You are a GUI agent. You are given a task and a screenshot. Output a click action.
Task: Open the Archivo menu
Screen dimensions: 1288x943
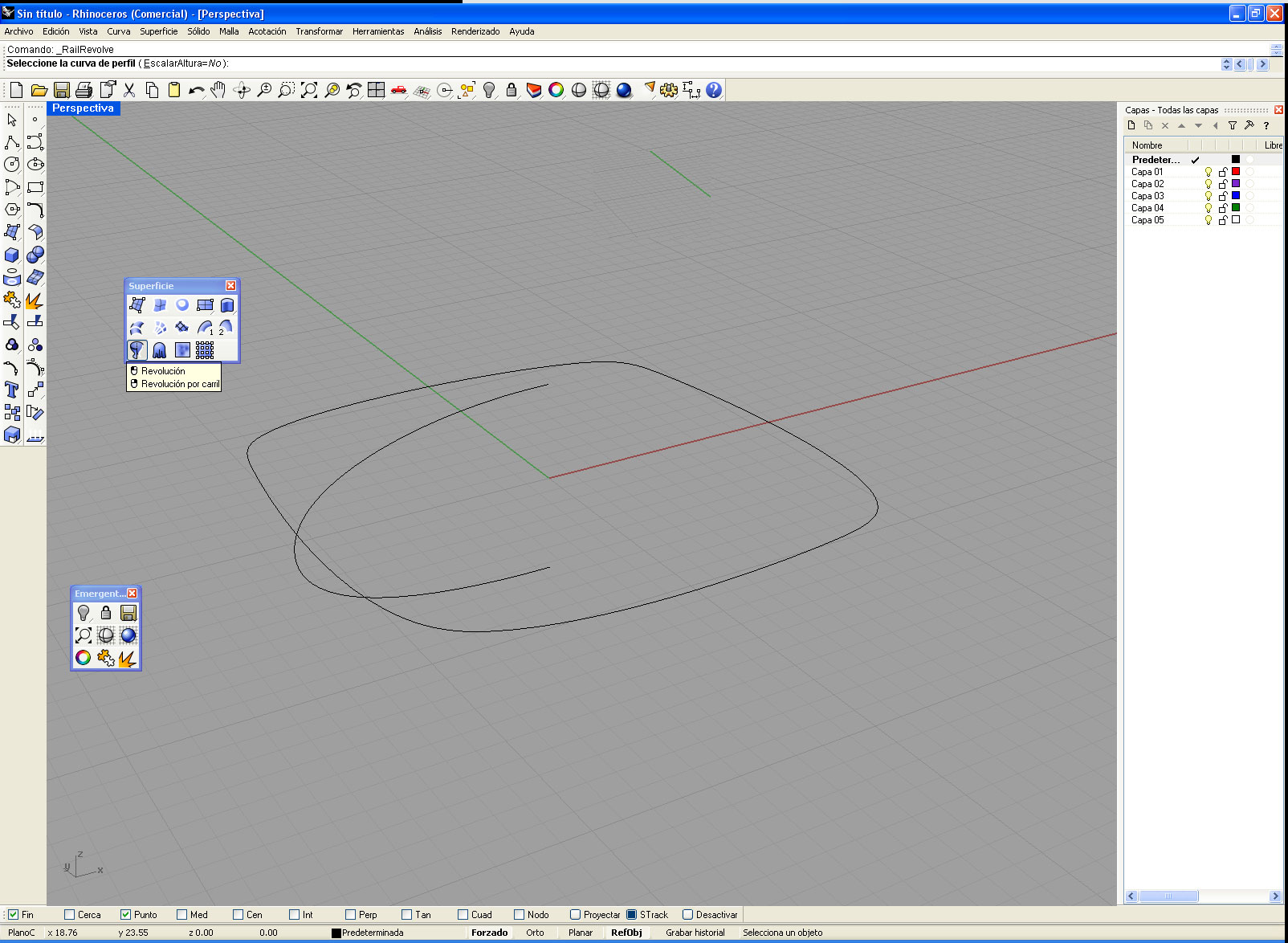[x=18, y=31]
